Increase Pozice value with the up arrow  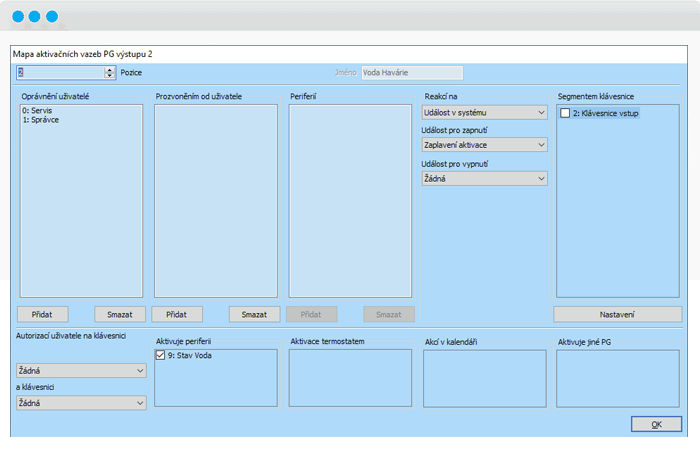(109, 69)
